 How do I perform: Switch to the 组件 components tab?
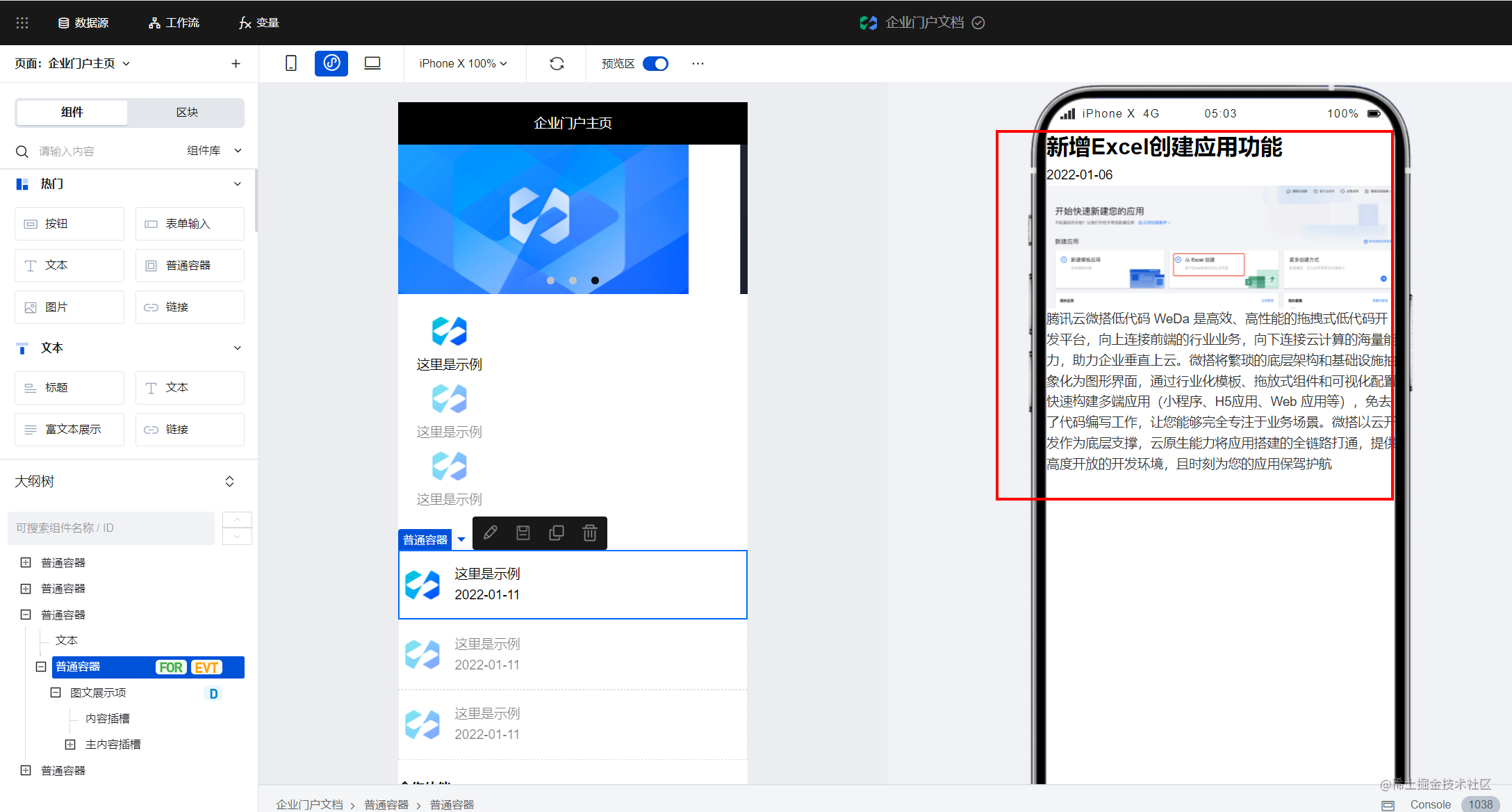[x=72, y=113]
